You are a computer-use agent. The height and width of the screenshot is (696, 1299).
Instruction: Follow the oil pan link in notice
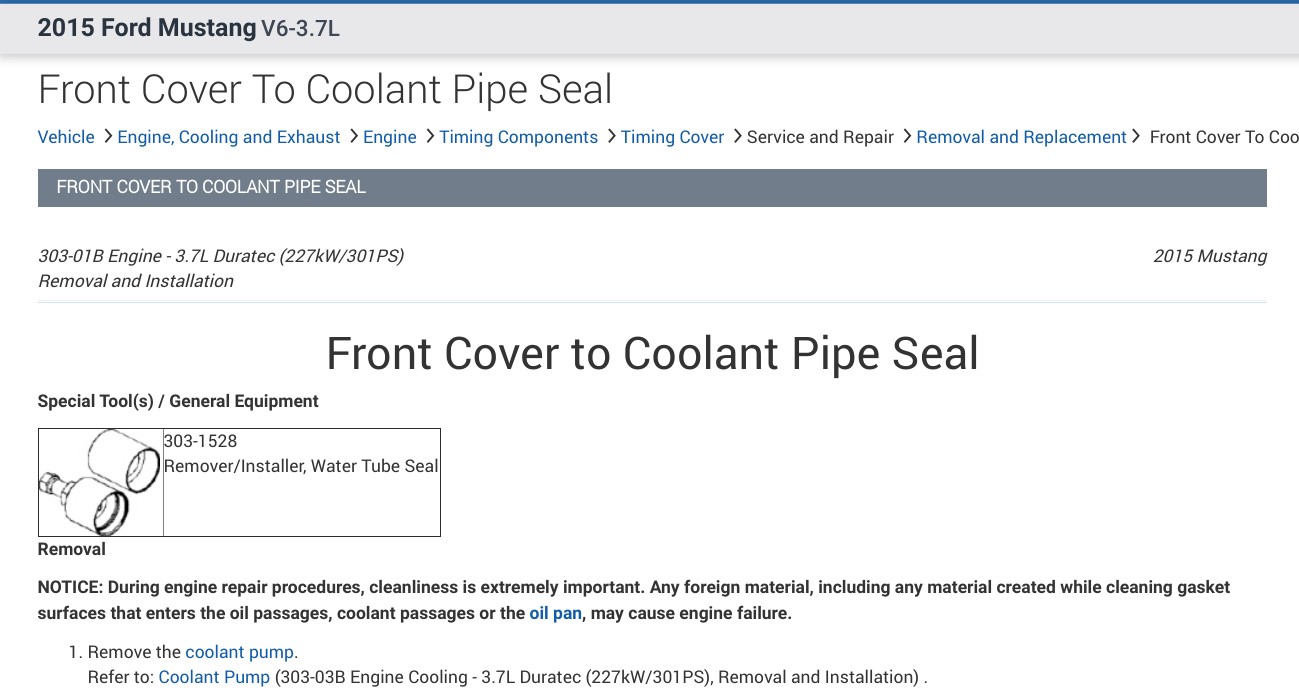(x=555, y=613)
